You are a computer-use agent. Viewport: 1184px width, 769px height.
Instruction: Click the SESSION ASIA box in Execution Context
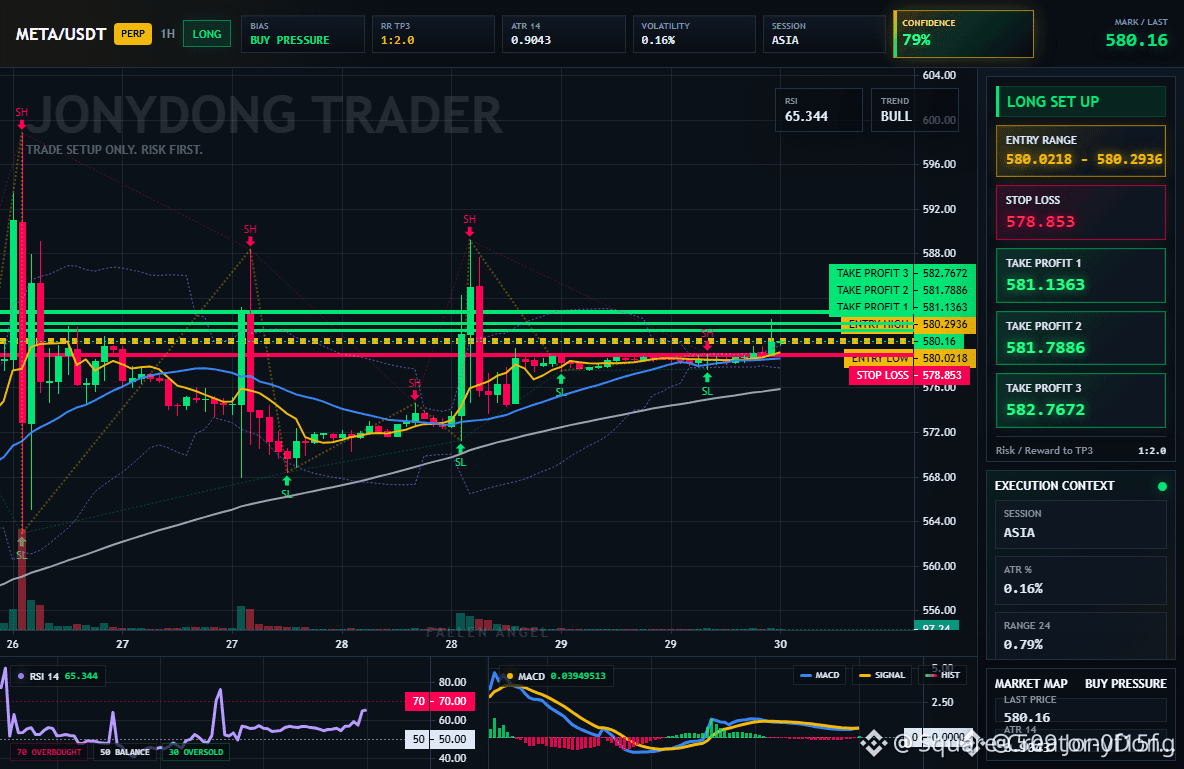click(1081, 523)
